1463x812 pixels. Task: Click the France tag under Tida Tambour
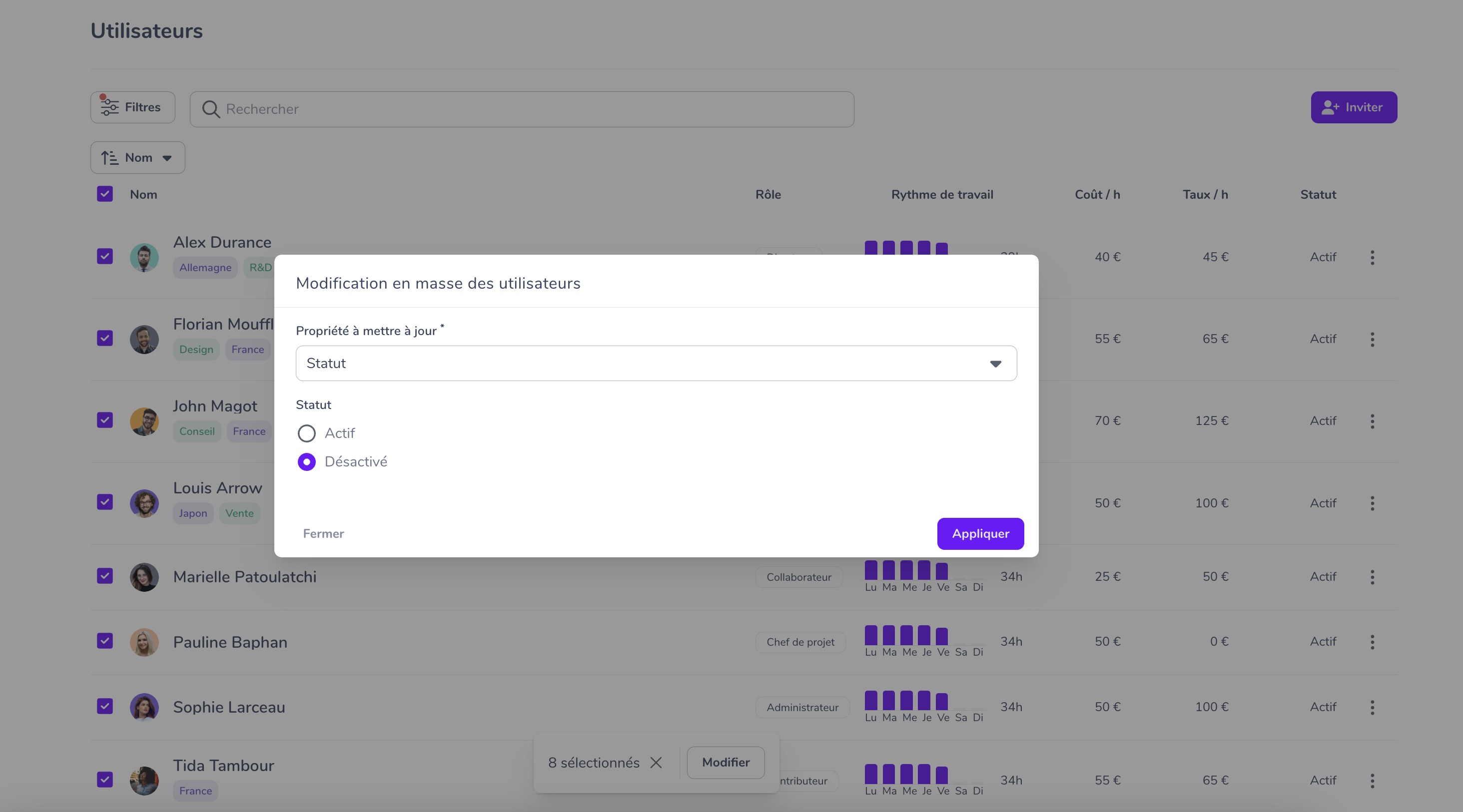(x=195, y=791)
